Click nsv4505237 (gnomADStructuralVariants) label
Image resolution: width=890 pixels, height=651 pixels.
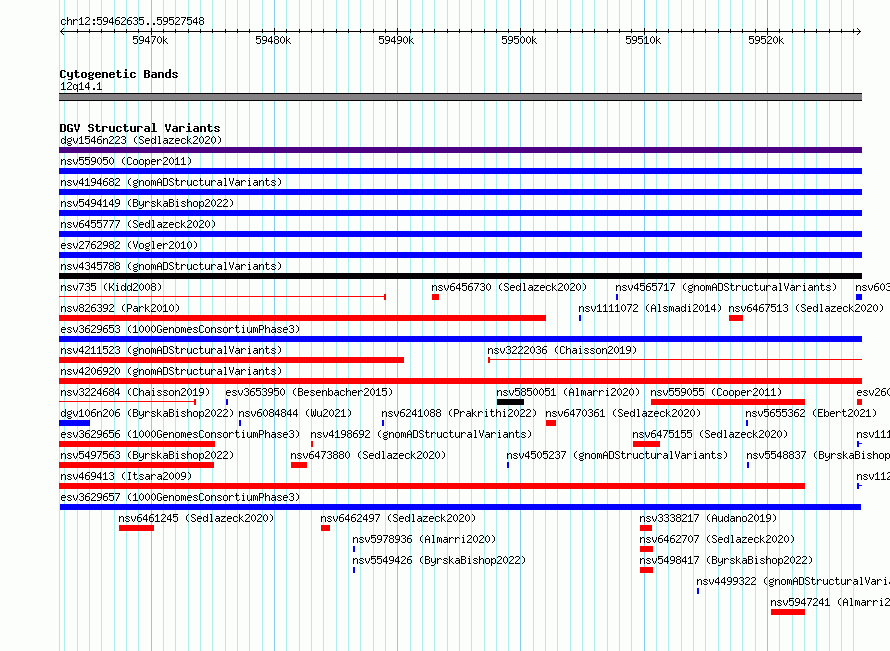[617, 455]
